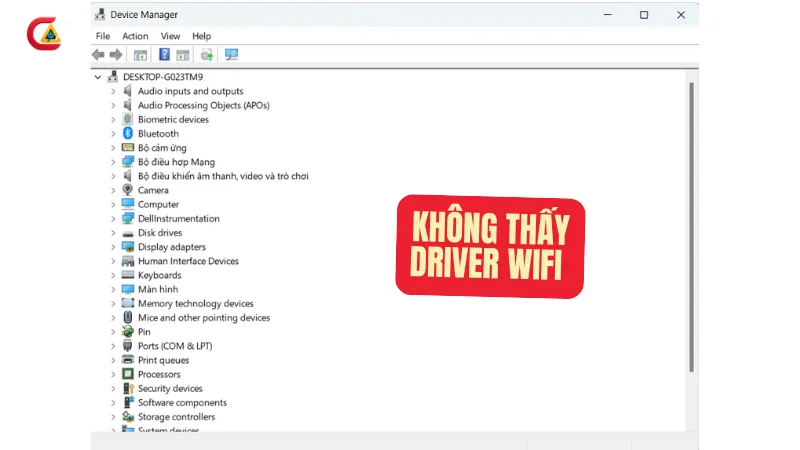Click the Print queues printer icon

(128, 360)
